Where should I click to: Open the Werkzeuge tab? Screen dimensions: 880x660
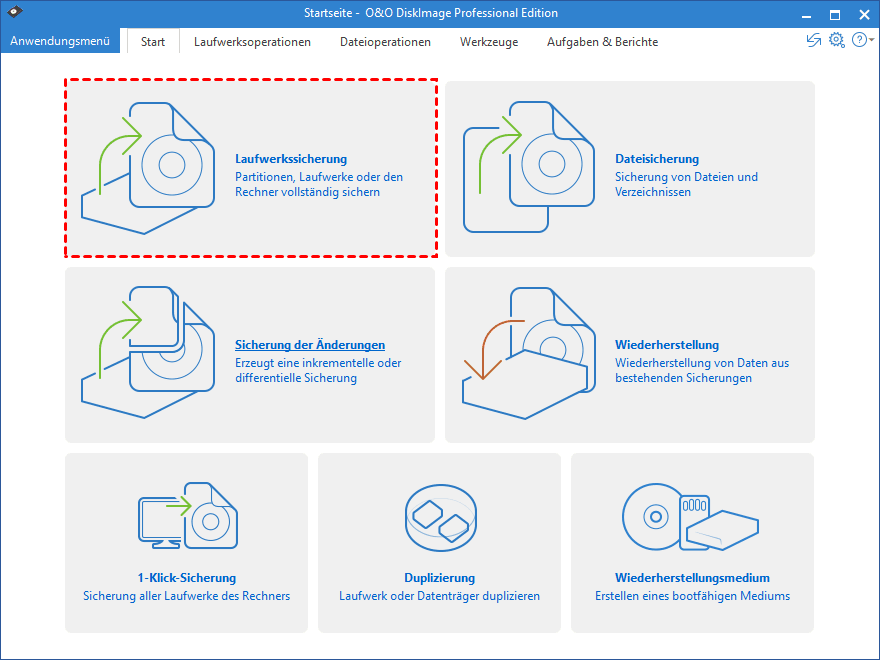tap(489, 42)
